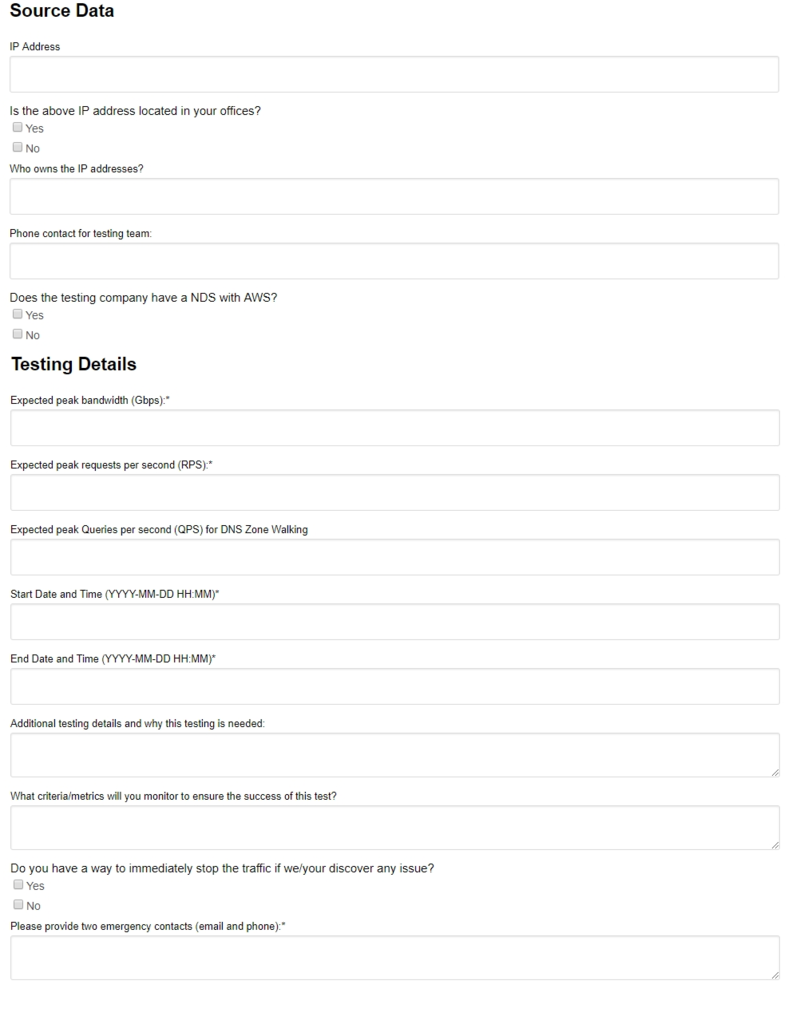Click the Additional testing details text area
This screenshot has height=1024, width=804.
(394, 755)
